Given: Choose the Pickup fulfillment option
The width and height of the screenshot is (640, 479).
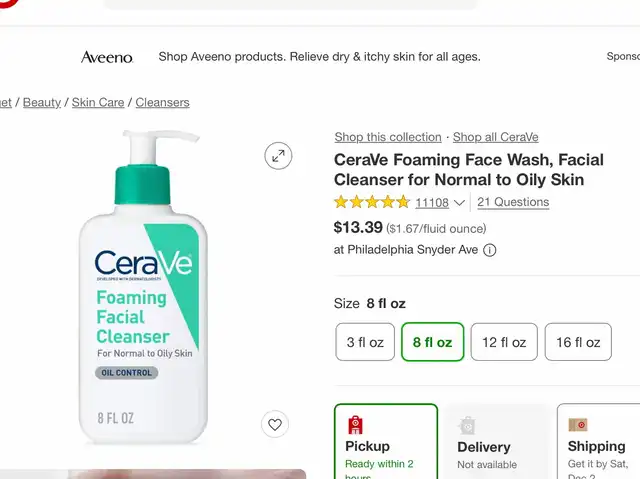Looking at the screenshot, I should click(x=385, y=441).
